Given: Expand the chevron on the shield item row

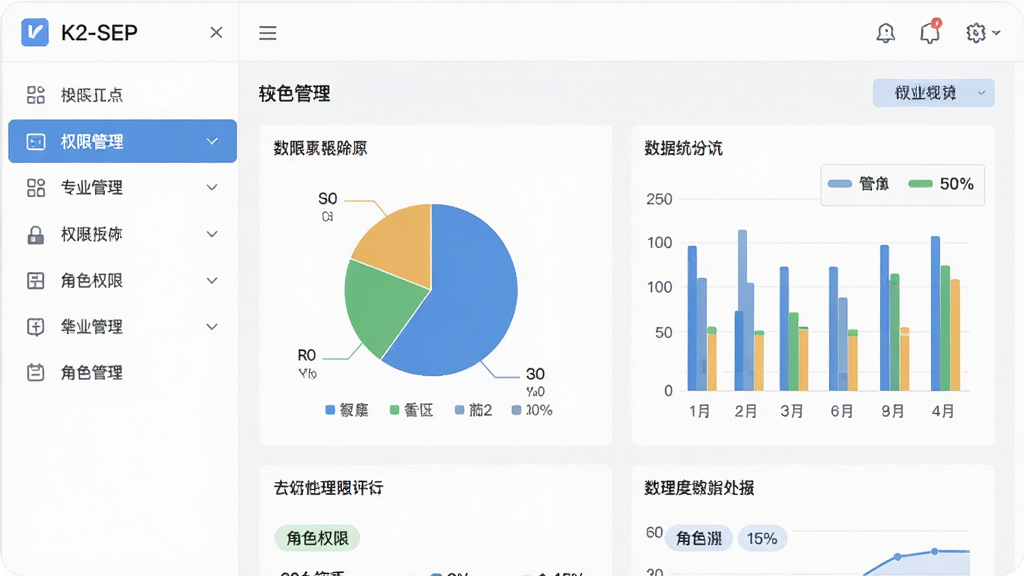Looking at the screenshot, I should (212, 327).
